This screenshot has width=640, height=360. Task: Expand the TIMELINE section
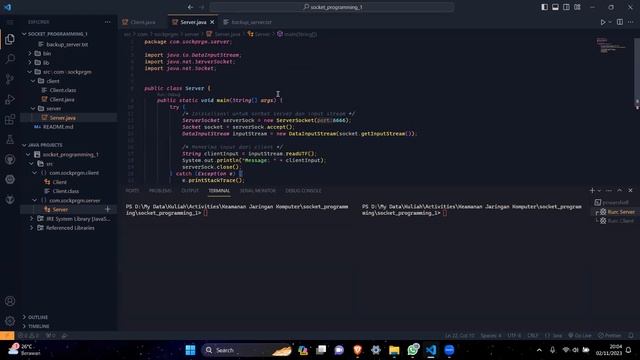(x=38, y=326)
